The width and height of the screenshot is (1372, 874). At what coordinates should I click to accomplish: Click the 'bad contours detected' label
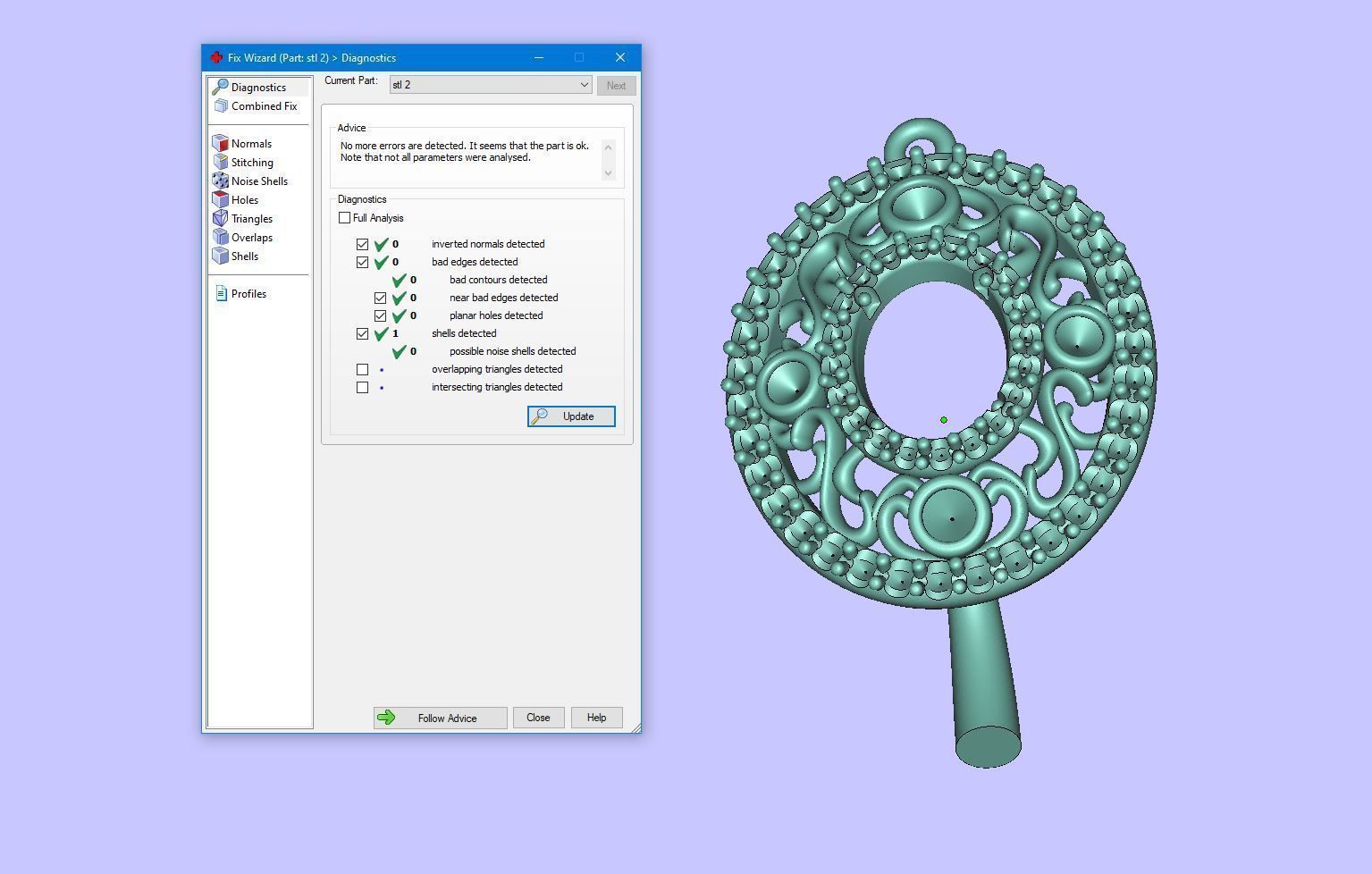[x=499, y=280]
